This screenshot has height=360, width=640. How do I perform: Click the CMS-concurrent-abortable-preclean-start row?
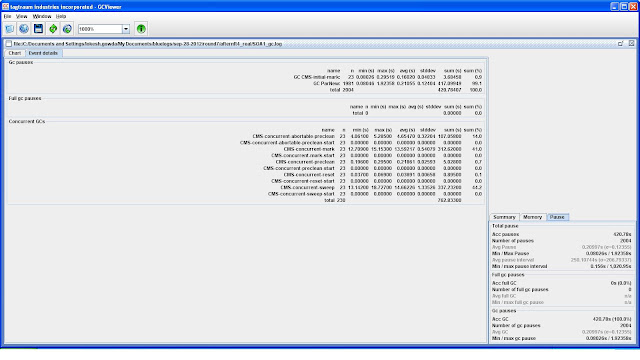pyautogui.click(x=287, y=143)
